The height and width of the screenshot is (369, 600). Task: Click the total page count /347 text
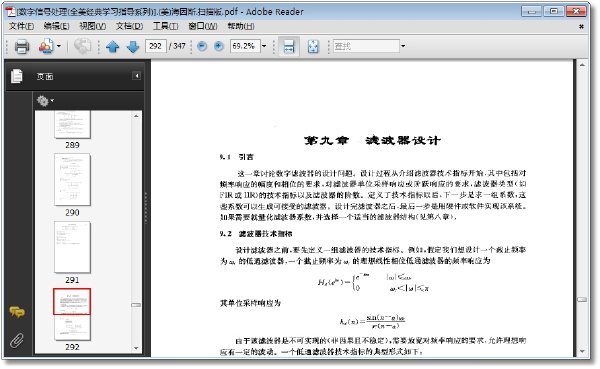coord(177,46)
